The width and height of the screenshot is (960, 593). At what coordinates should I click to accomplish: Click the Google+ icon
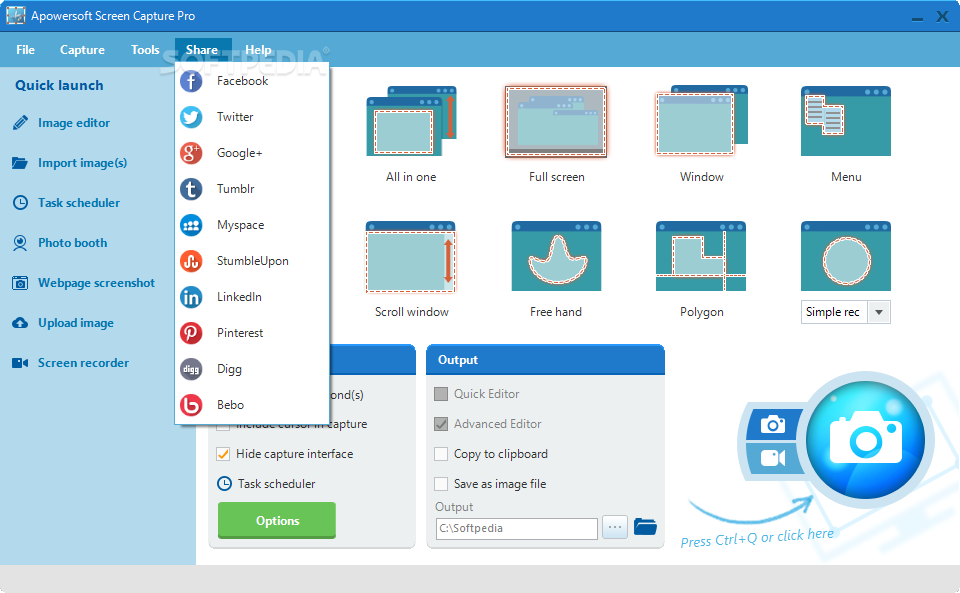191,153
